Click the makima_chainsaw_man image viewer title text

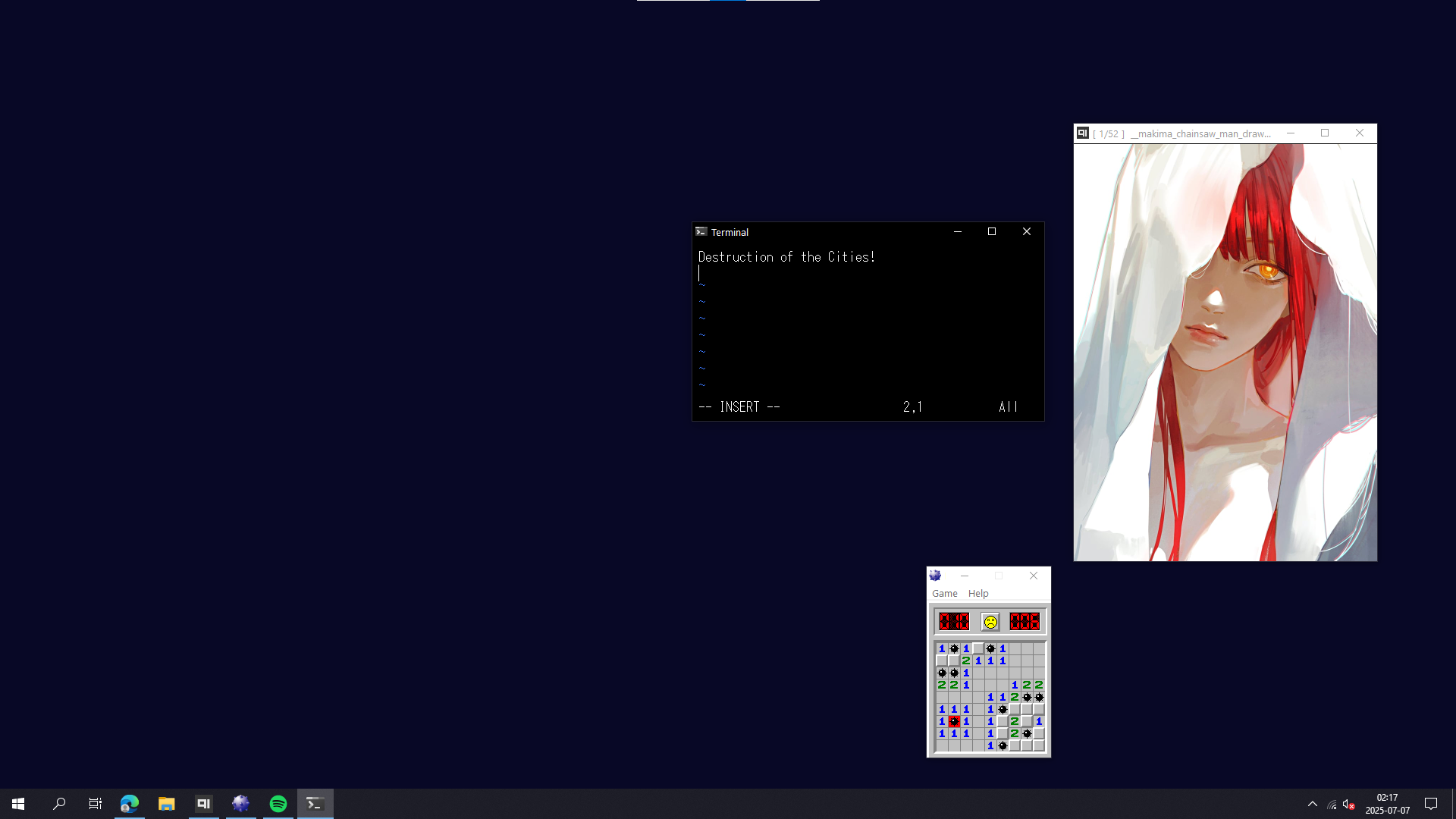[1200, 133]
